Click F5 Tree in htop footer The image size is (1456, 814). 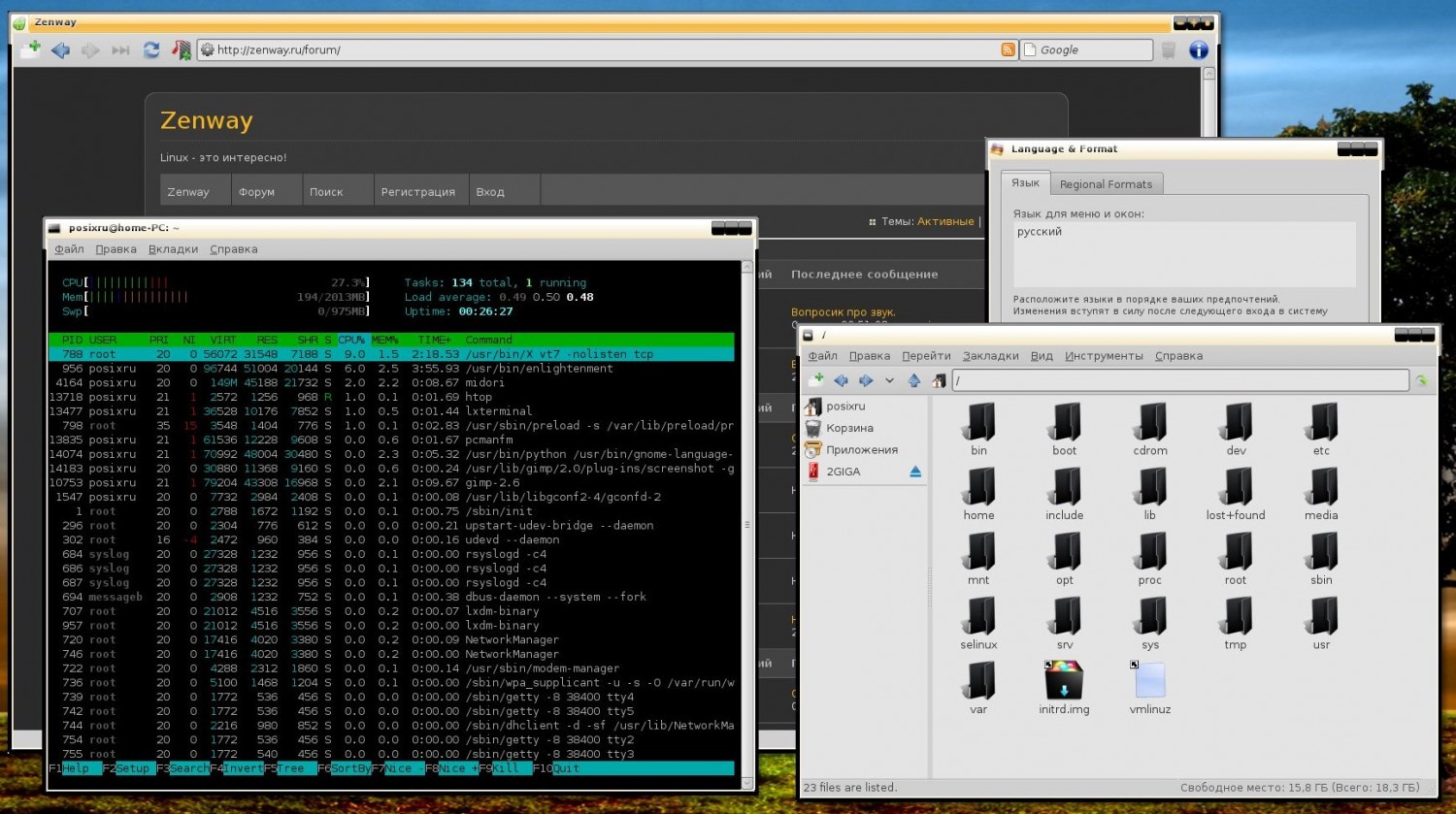pyautogui.click(x=289, y=768)
